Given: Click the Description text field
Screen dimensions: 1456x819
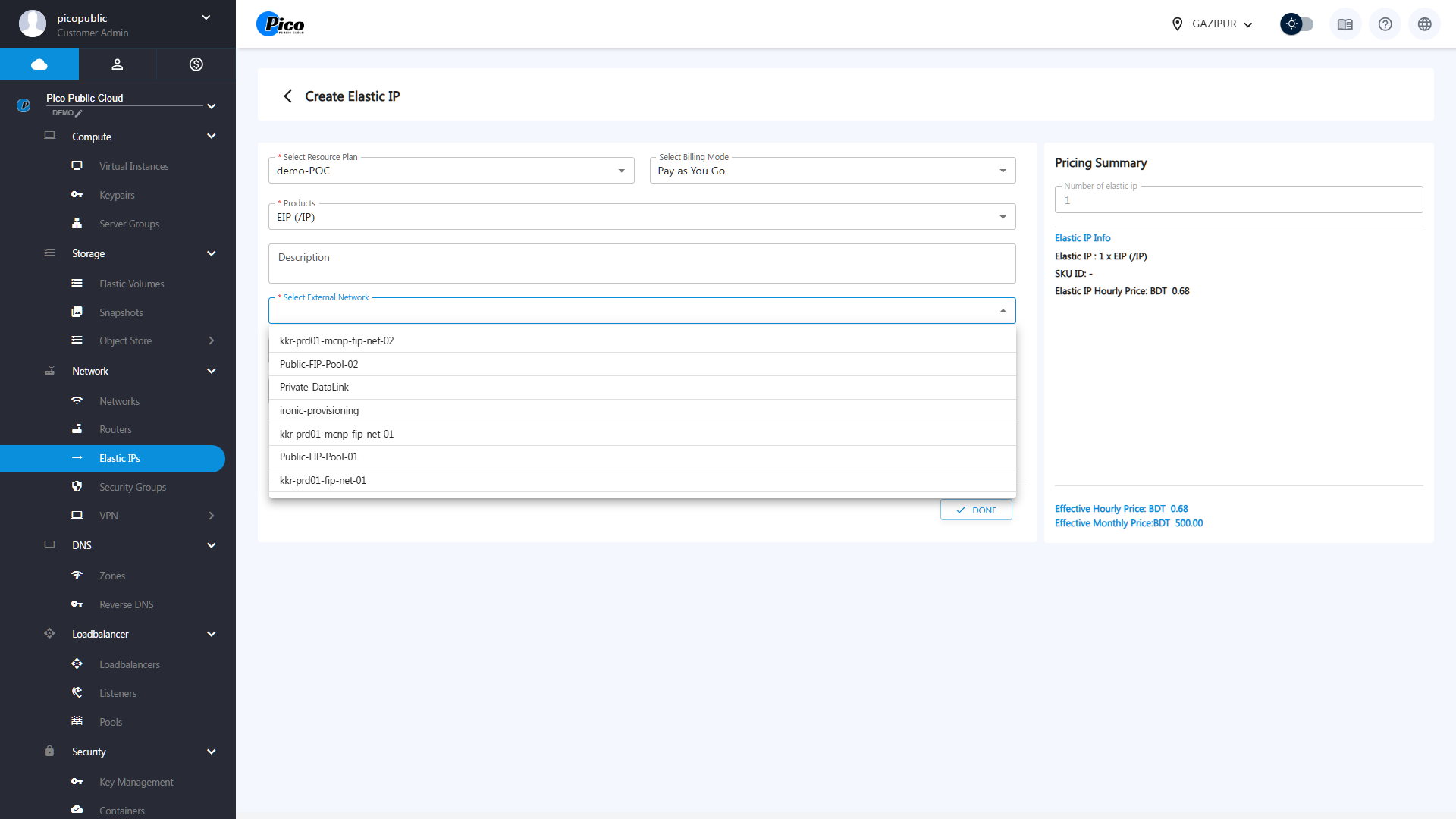Looking at the screenshot, I should tap(642, 263).
